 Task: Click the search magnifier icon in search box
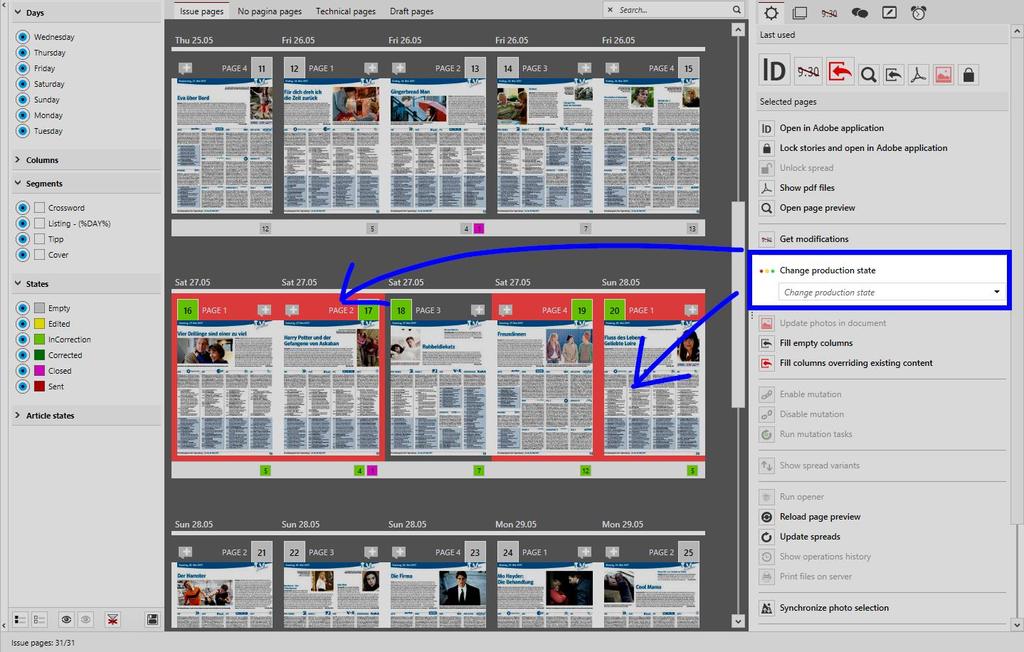click(737, 10)
